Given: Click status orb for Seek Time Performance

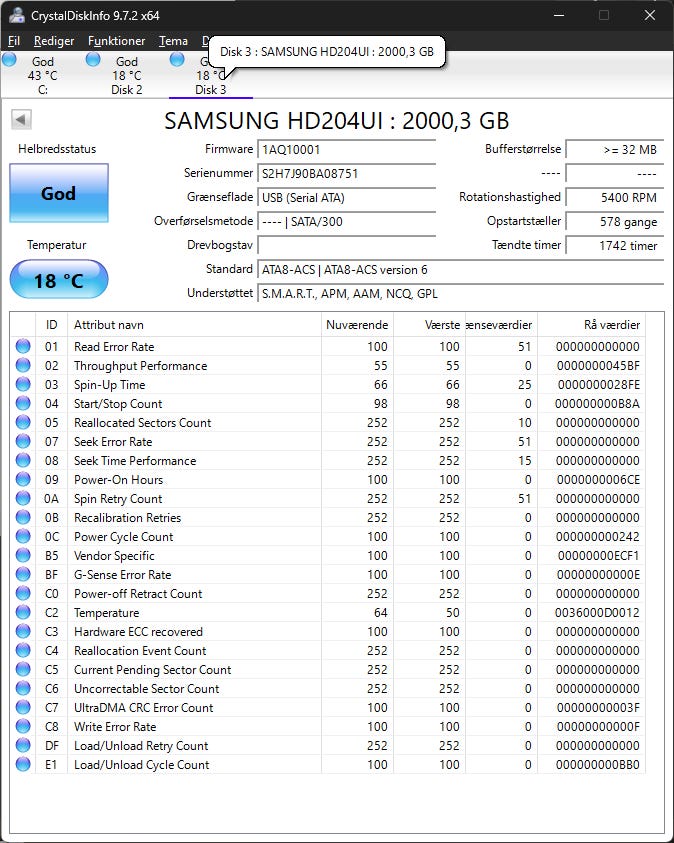Looking at the screenshot, I should tap(23, 460).
